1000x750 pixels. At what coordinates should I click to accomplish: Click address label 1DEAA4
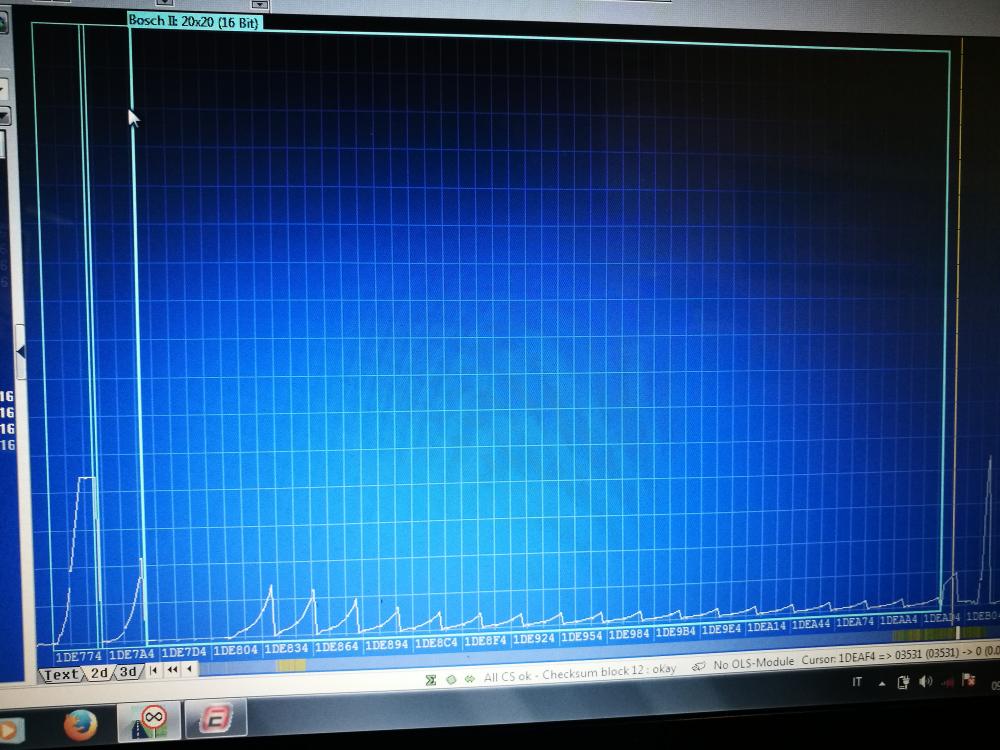[899, 619]
